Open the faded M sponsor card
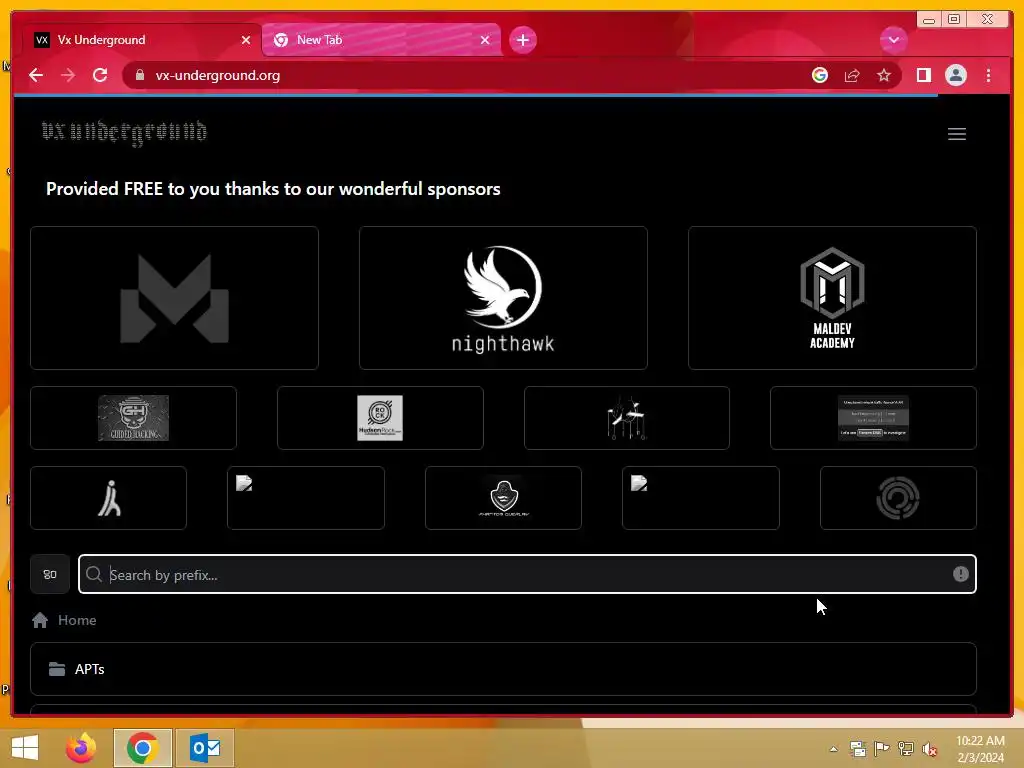 click(174, 298)
